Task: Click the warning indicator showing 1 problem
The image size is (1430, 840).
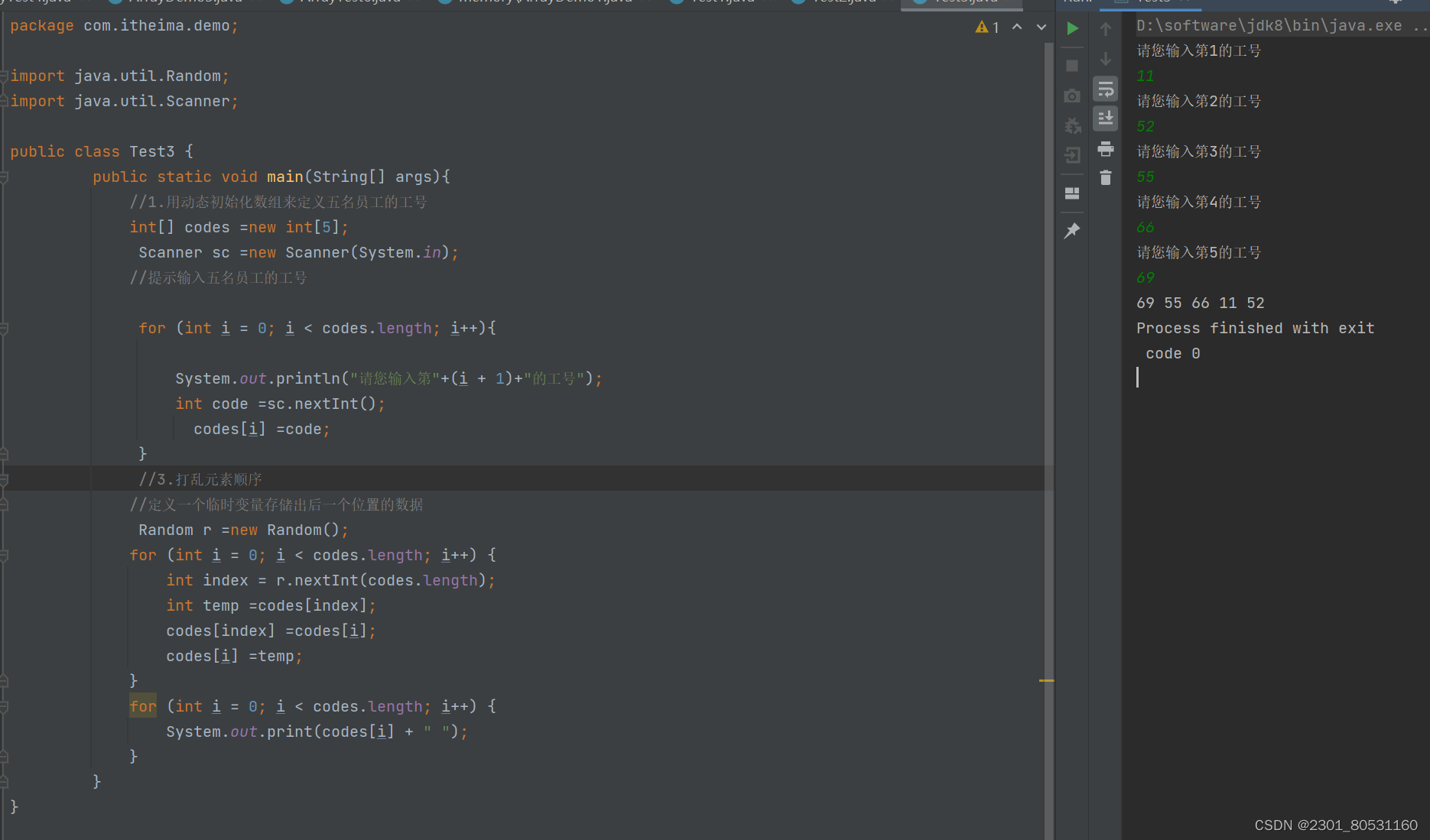Action: coord(987,27)
